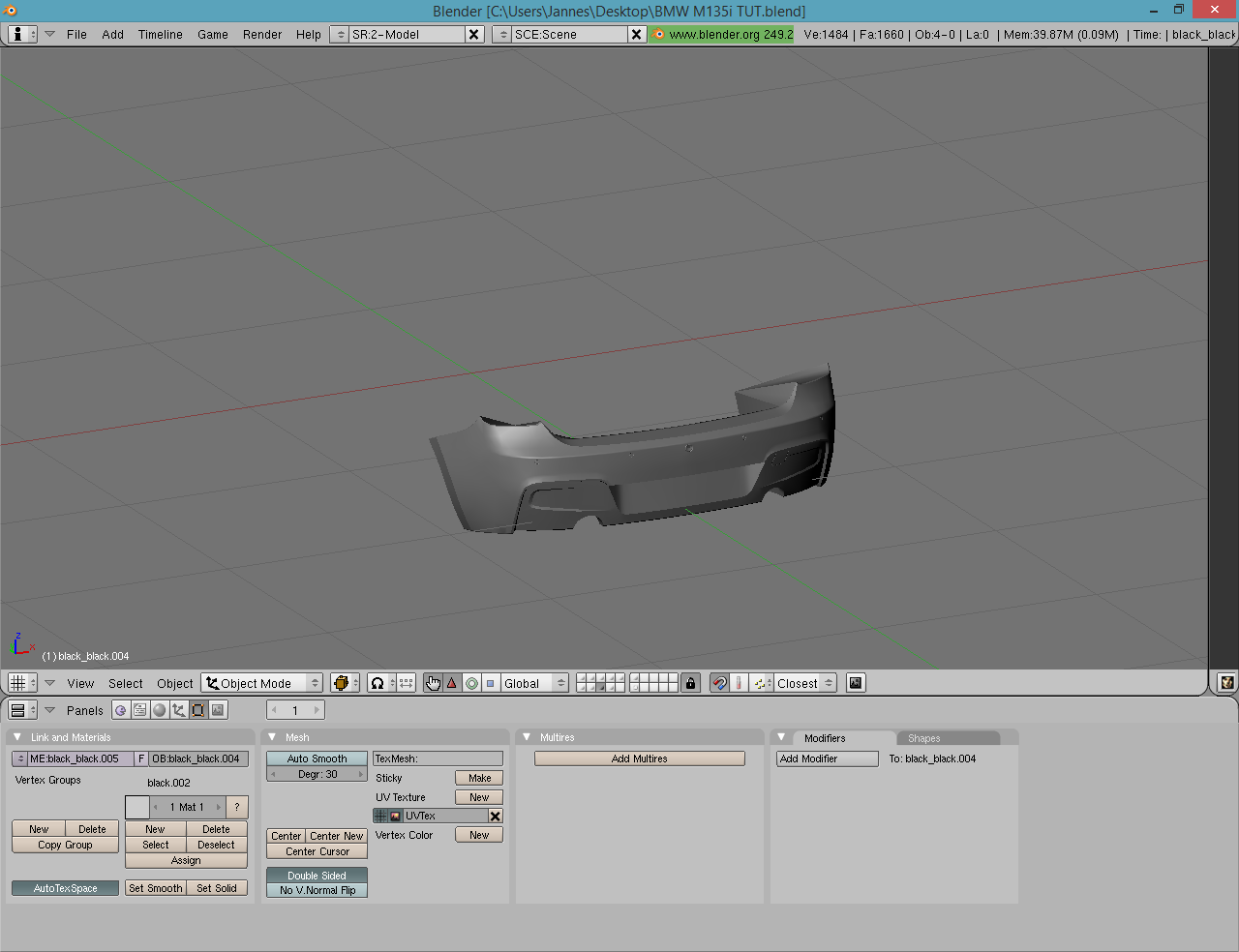Toggle the 3D manipulator hand icon
This screenshot has width=1239, height=952.
pos(433,683)
